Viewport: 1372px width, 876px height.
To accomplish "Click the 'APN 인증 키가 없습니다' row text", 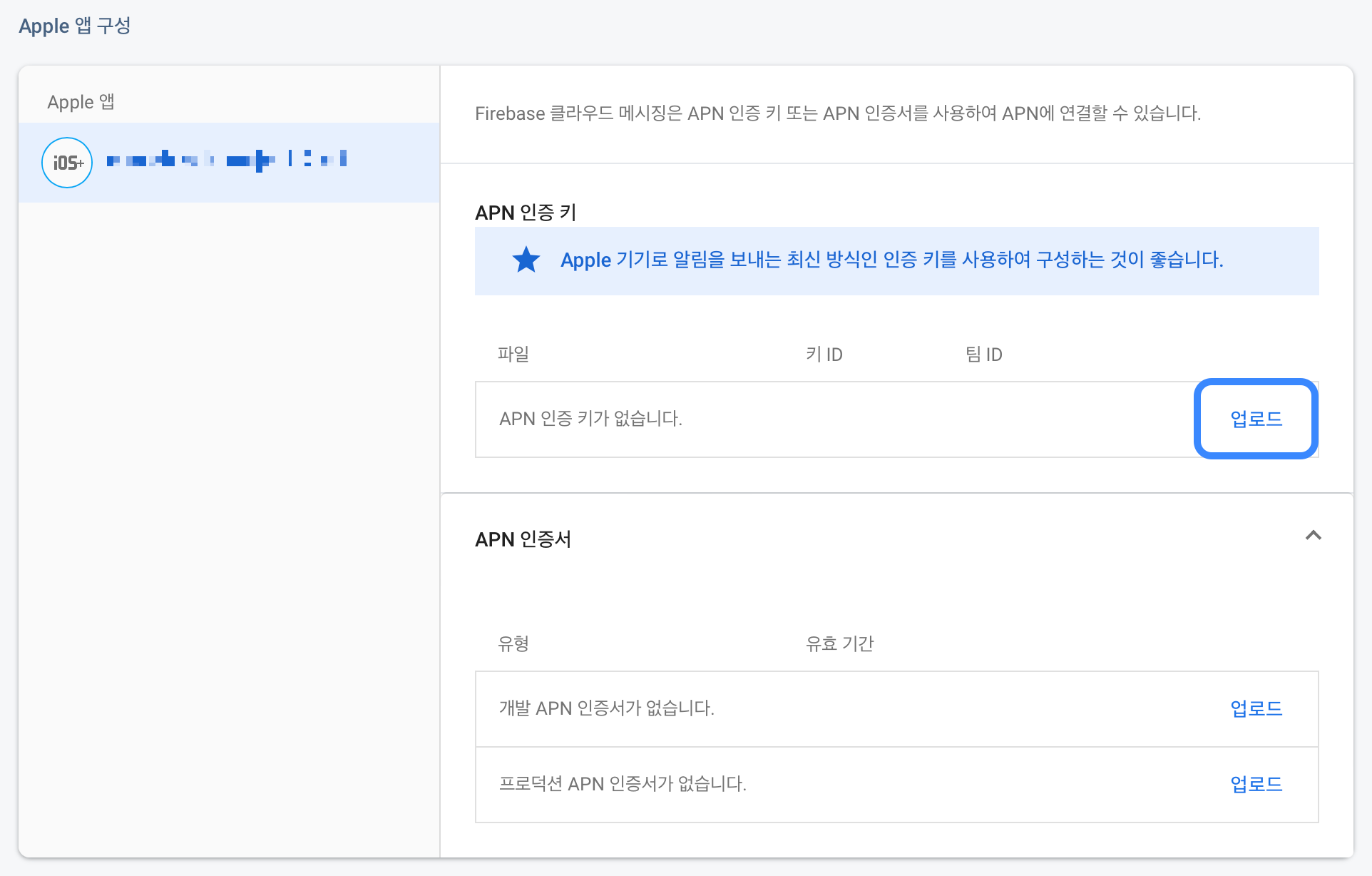I will coord(590,419).
